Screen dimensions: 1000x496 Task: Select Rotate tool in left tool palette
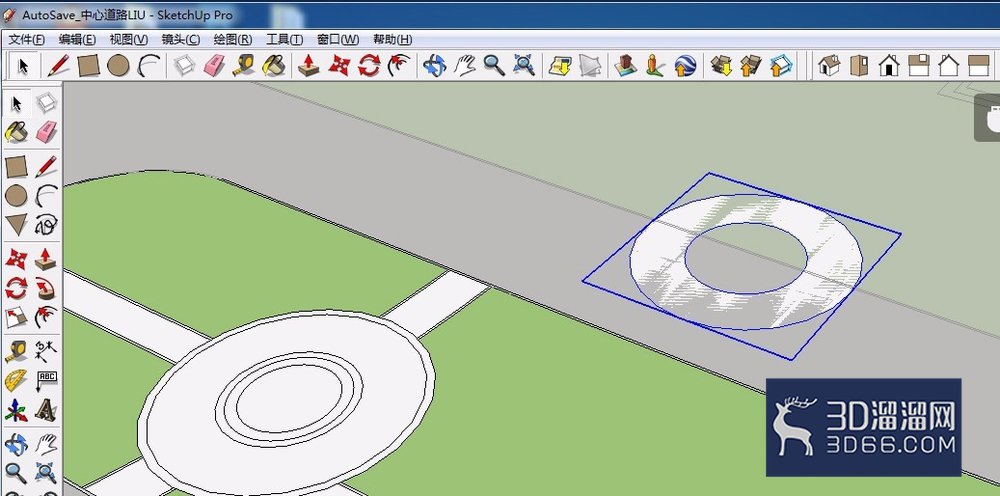click(x=16, y=288)
